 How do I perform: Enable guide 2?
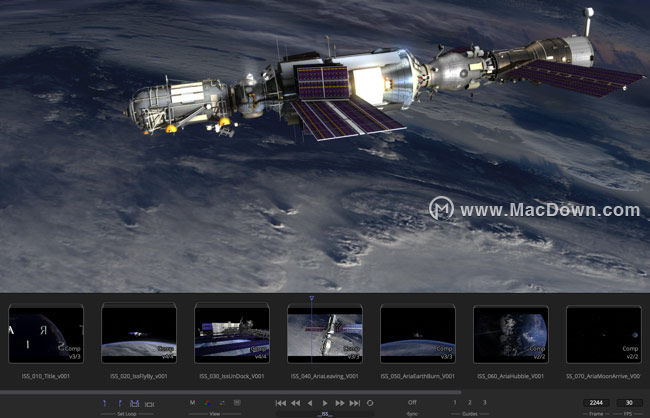(470, 402)
